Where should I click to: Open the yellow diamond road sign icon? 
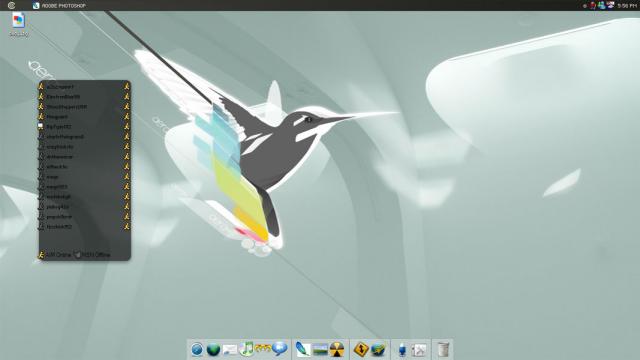361,350
